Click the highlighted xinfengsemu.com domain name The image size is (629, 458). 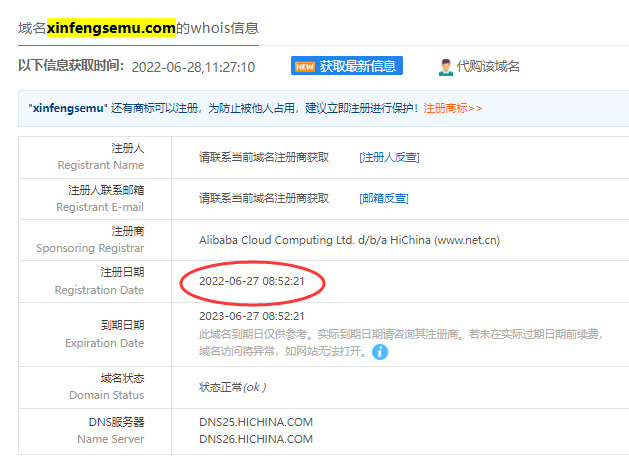tap(111, 28)
